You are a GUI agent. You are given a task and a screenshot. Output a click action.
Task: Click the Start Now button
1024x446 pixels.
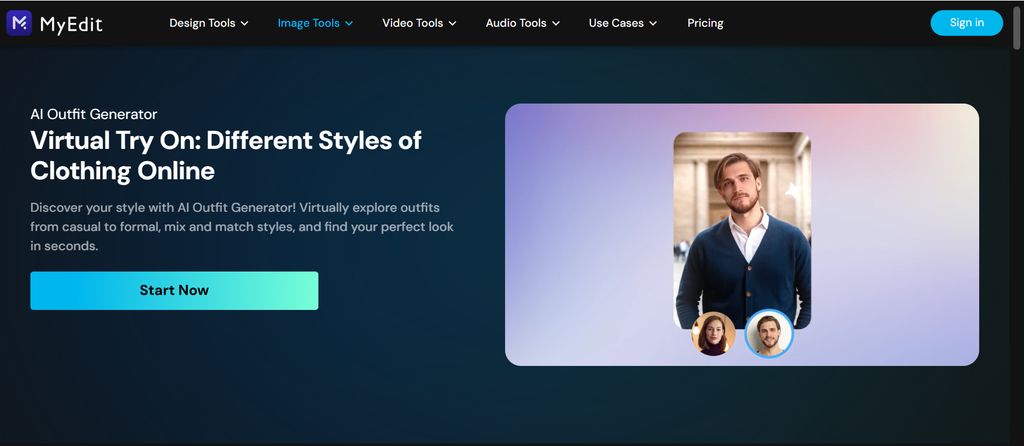click(x=174, y=290)
